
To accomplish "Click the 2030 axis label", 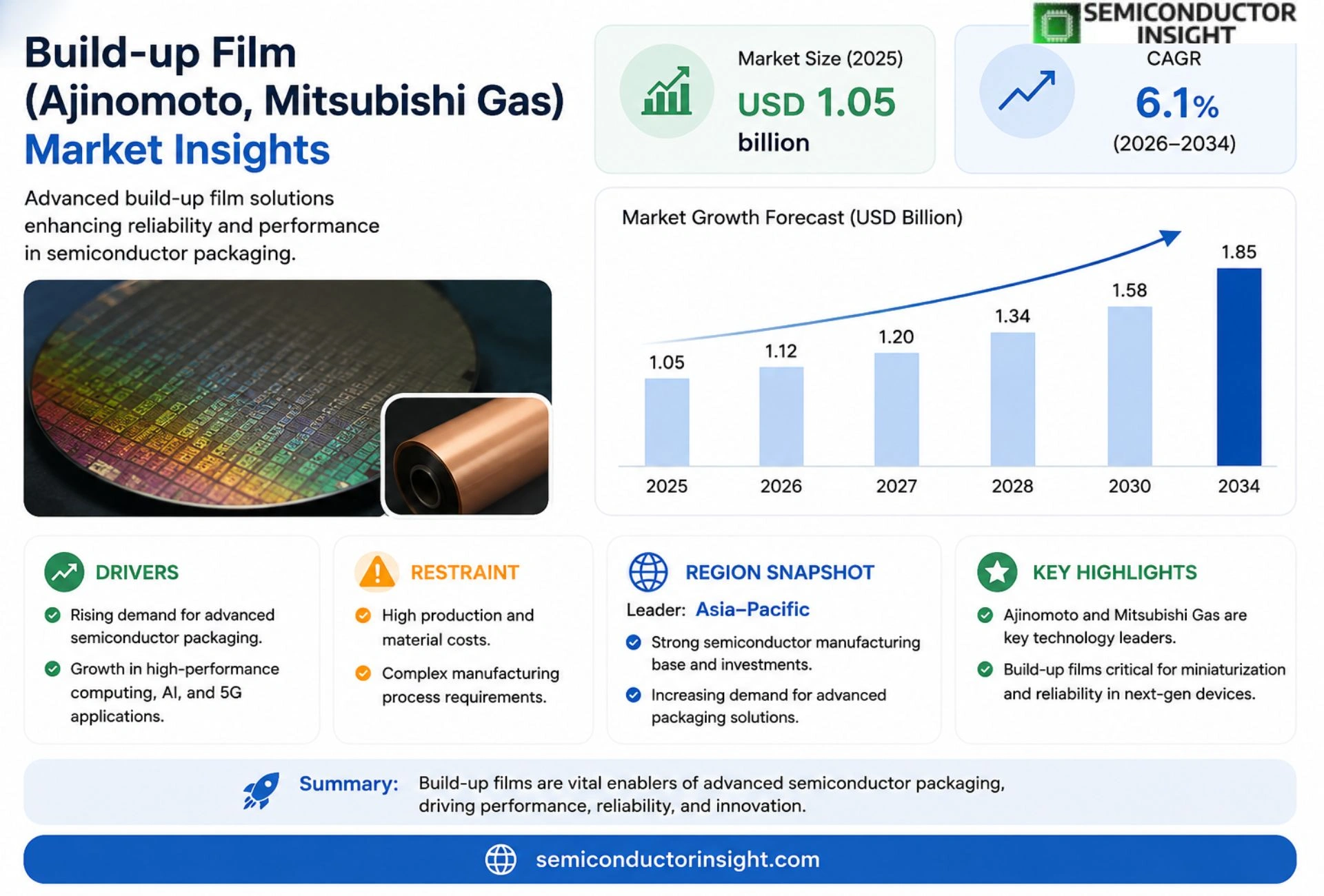I will coord(1130,486).
